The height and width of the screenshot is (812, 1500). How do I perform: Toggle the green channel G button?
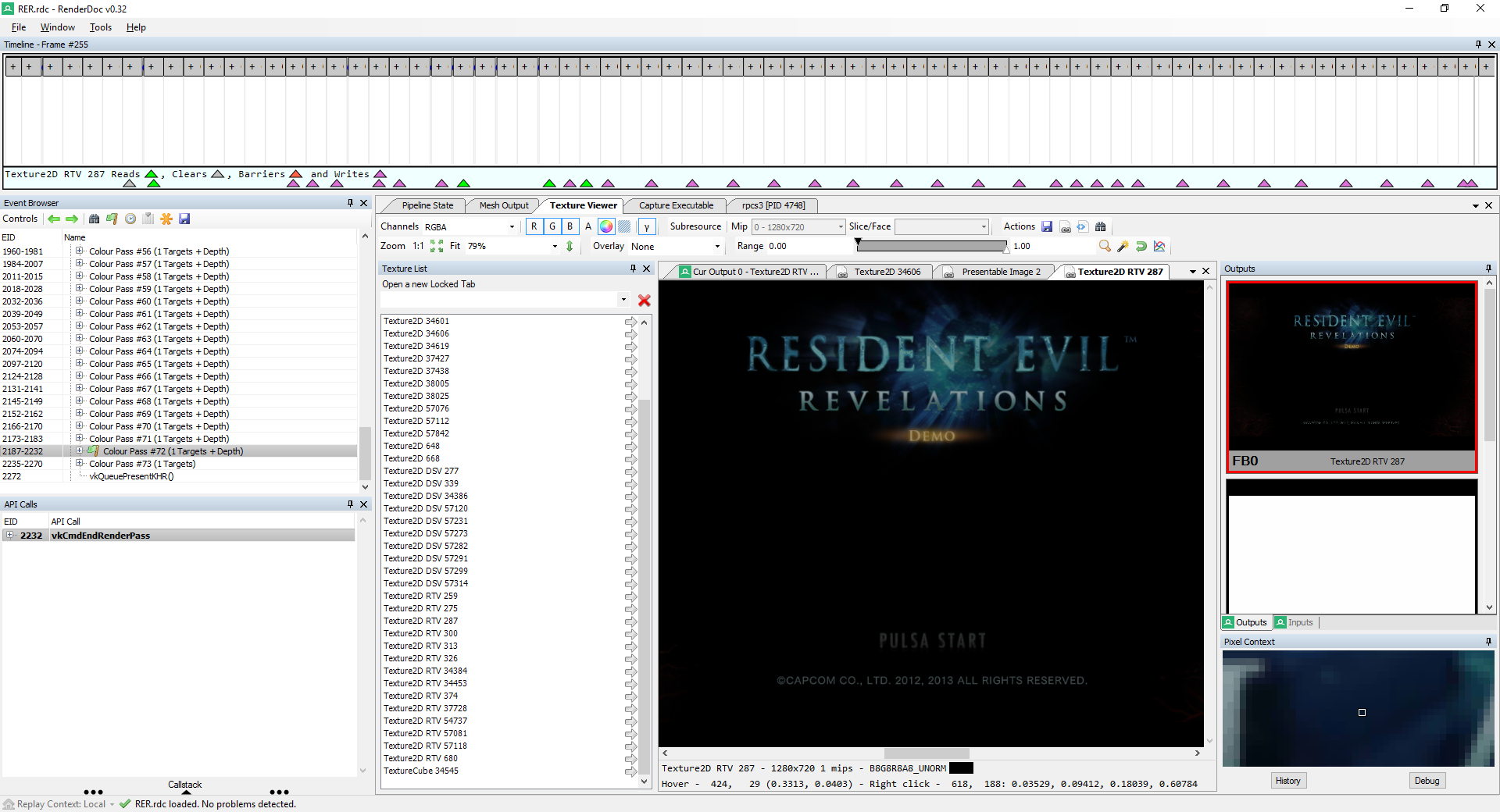pos(552,227)
